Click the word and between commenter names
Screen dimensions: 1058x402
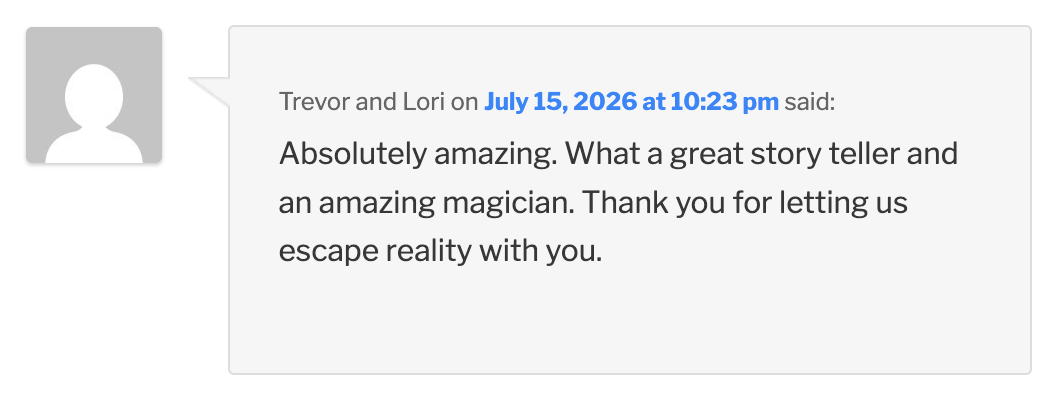point(377,102)
